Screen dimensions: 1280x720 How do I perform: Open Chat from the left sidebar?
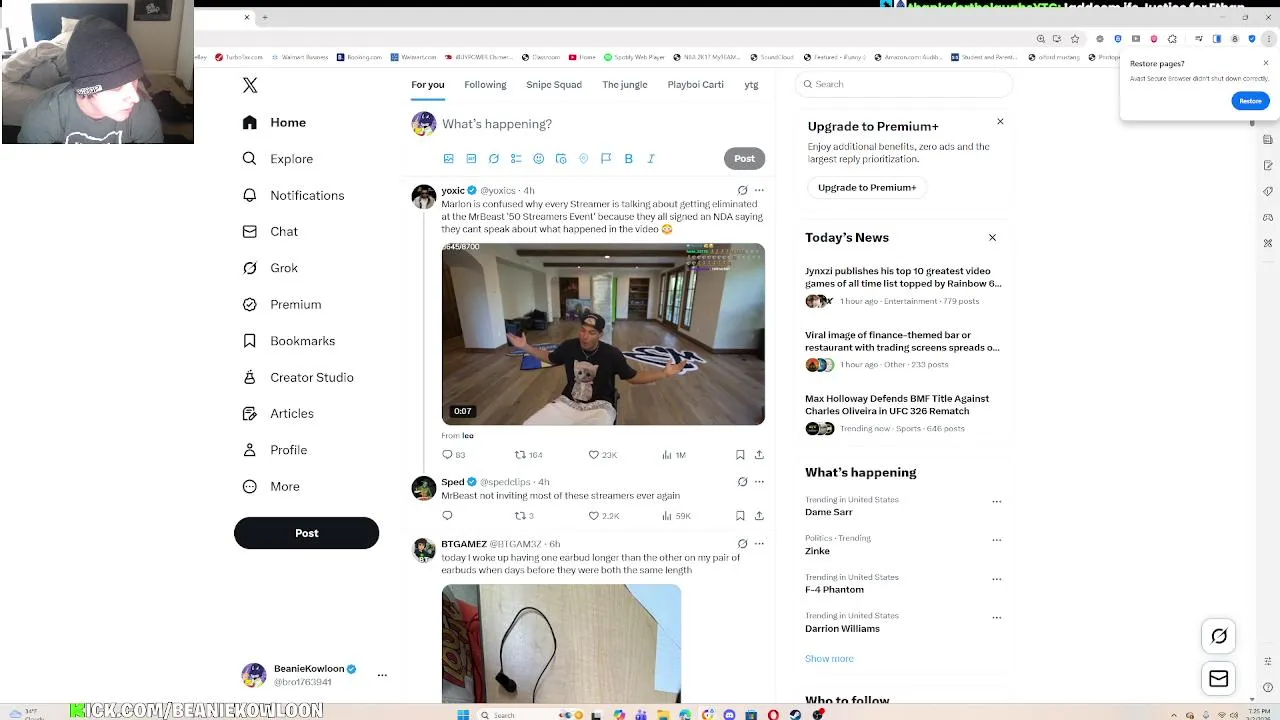(x=270, y=231)
